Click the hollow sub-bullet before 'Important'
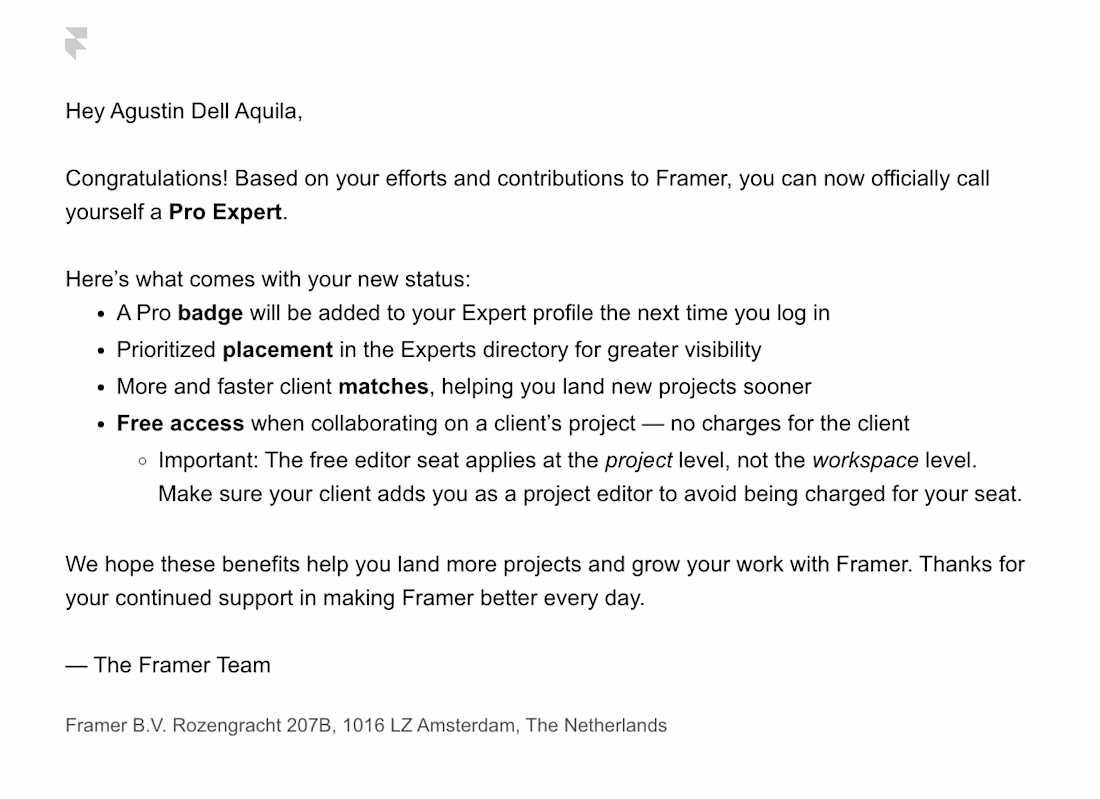1100x799 pixels. click(143, 462)
